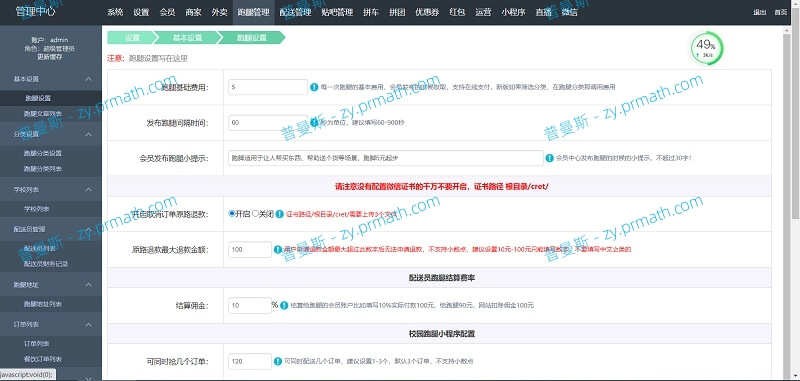
Task: Open 订单列表 sub-item in the sidebar
Action: [37, 344]
